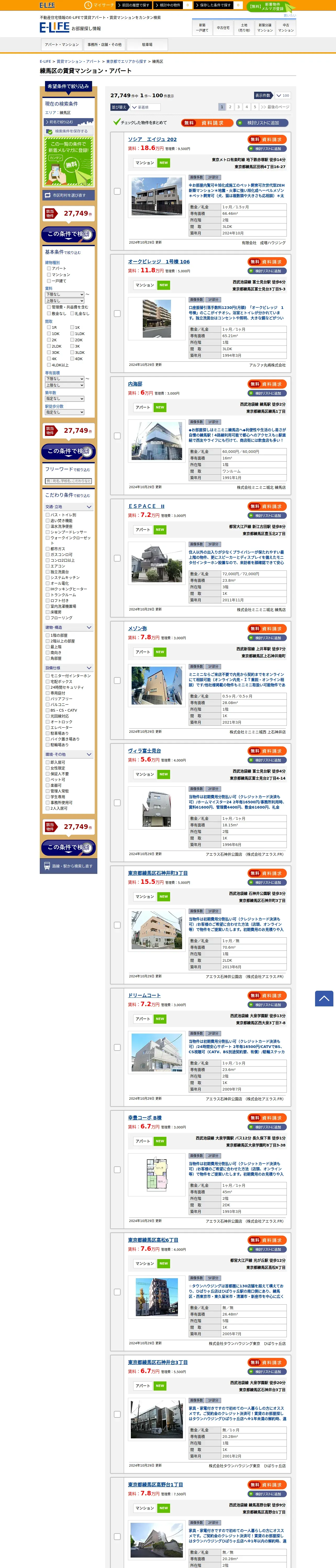
Task: Jump to 最後のページ in pagination
Action: pyautogui.click(x=275, y=107)
